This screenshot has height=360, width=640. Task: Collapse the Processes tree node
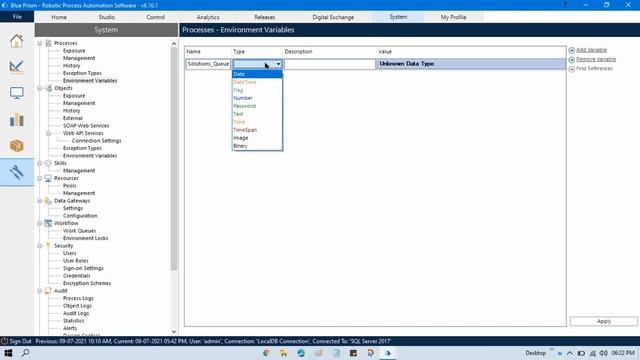40,43
